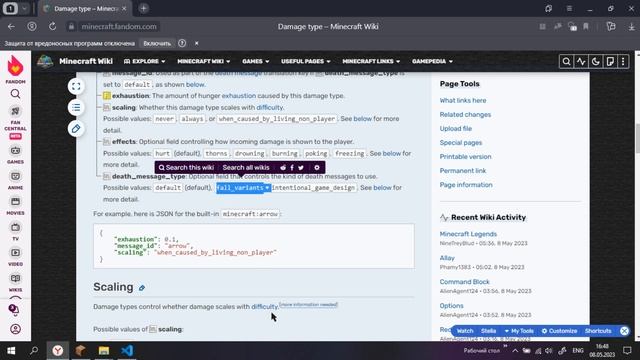Open Printable version link
The height and width of the screenshot is (360, 640).
pos(465,157)
